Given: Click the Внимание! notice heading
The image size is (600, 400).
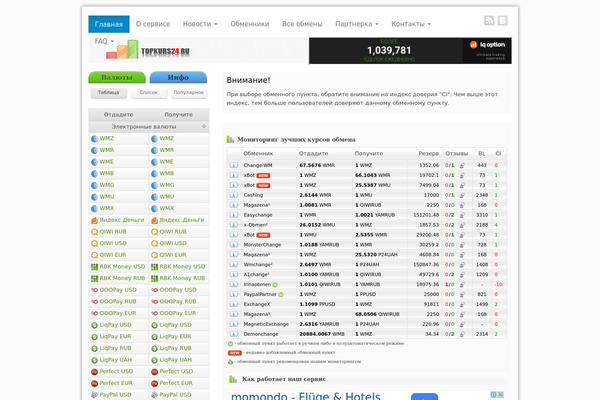Looking at the screenshot, I should tap(248, 80).
